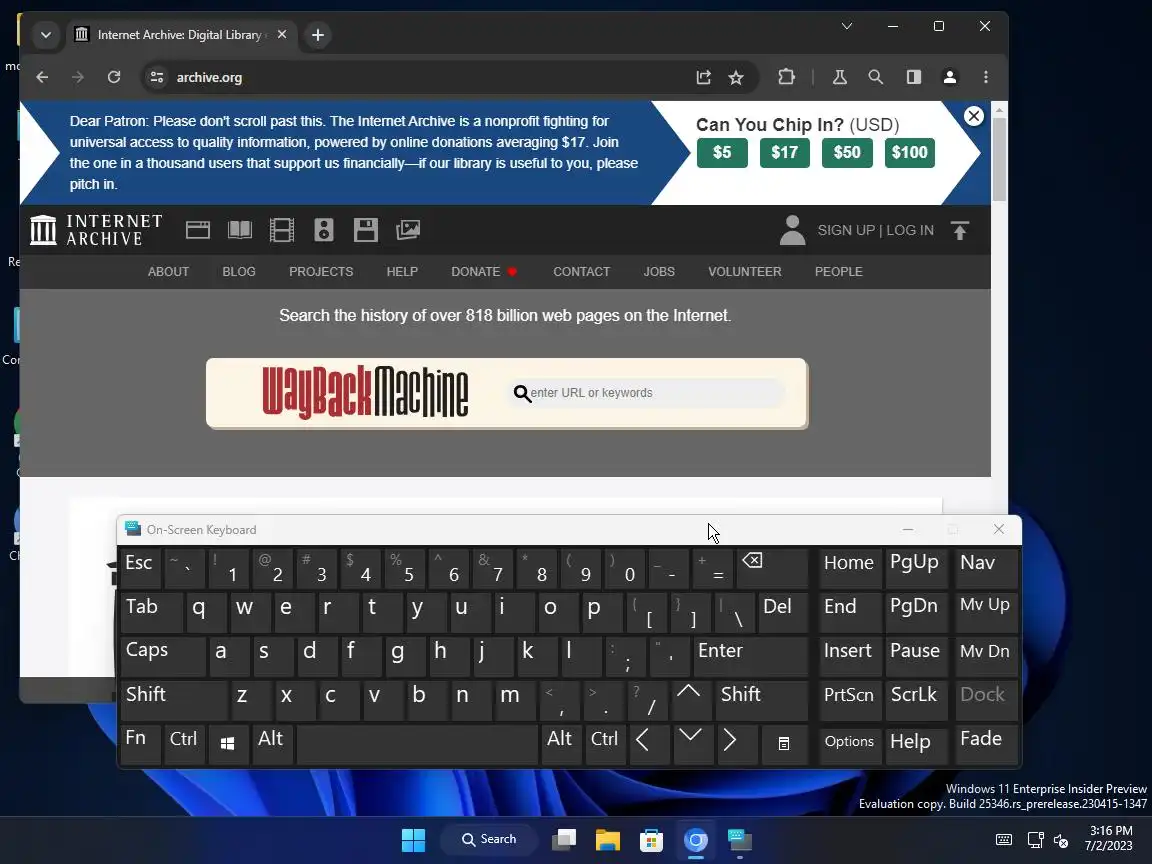1152x864 pixels.
Task: Toggle Caps key on On-Screen Keyboard
Action: (162, 656)
